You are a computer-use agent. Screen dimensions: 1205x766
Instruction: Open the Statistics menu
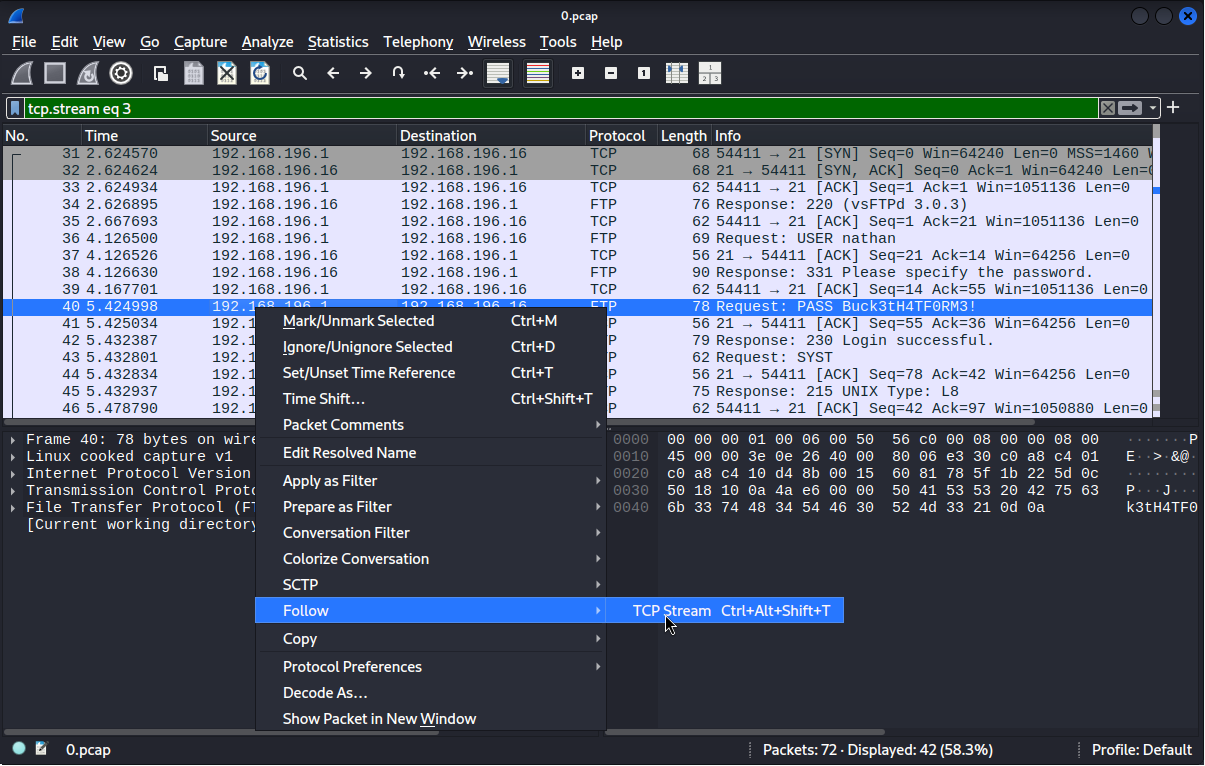click(x=338, y=42)
